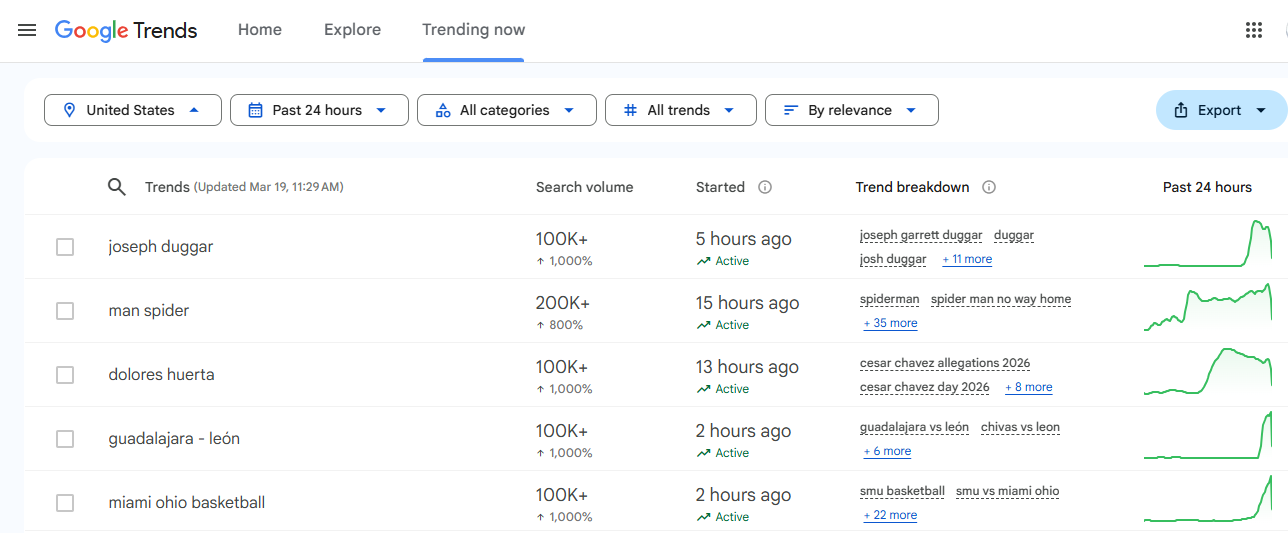This screenshot has height=533, width=1288.
Task: Open the chivas vs leon breakdown link
Action: (x=1020, y=427)
